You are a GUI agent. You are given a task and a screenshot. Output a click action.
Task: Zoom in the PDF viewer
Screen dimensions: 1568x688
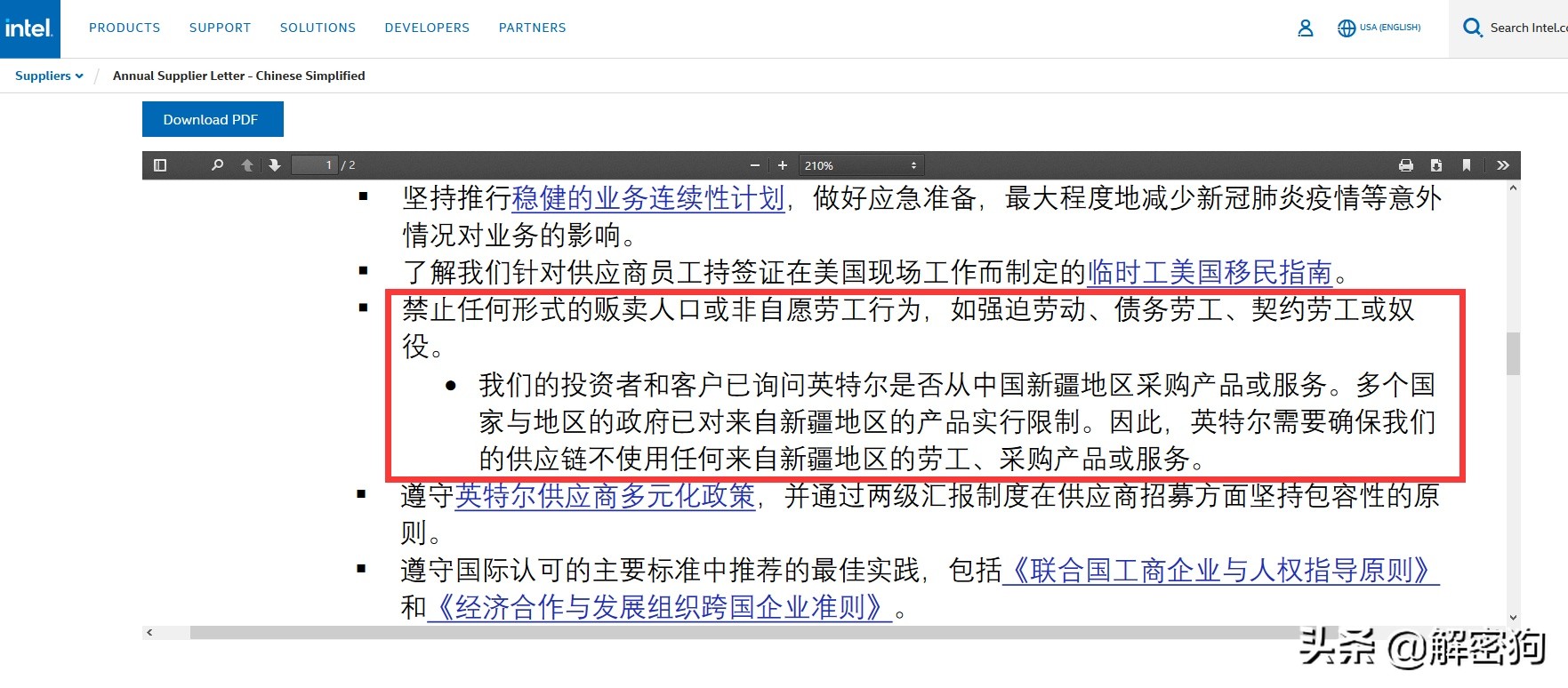[x=783, y=165]
